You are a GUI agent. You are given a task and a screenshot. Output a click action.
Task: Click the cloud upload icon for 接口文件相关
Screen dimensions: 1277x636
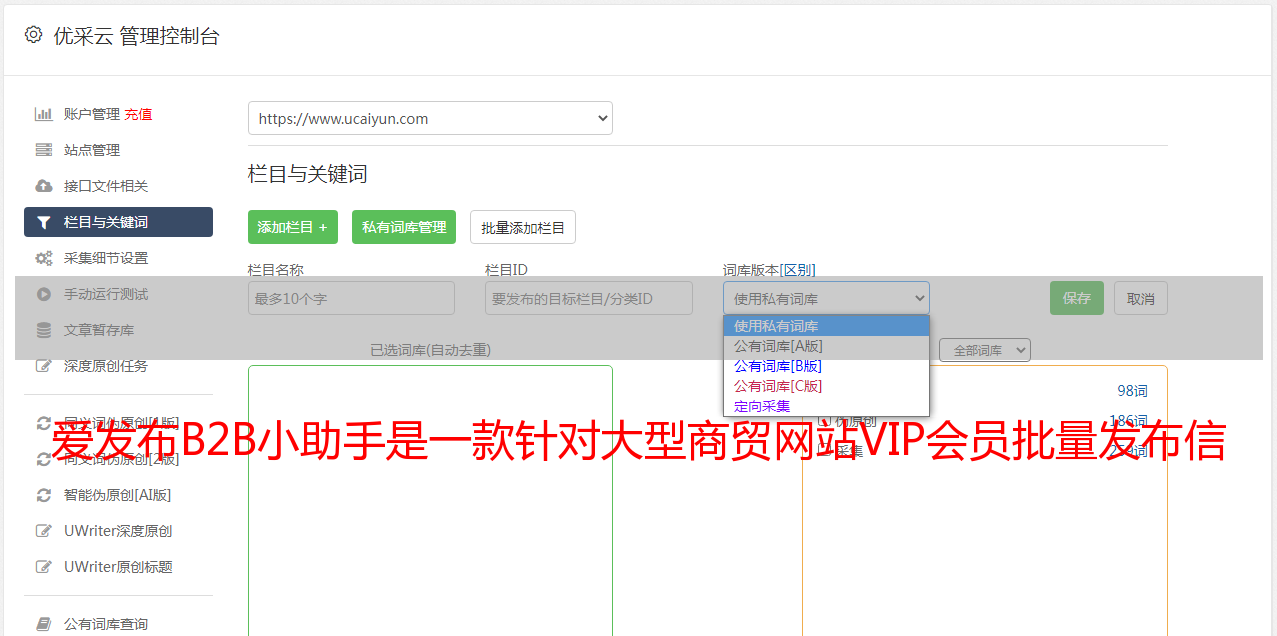(43, 186)
